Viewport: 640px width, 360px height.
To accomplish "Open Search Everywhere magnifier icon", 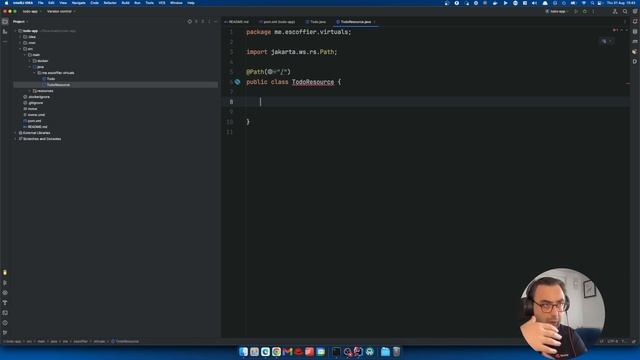I will [625, 11].
